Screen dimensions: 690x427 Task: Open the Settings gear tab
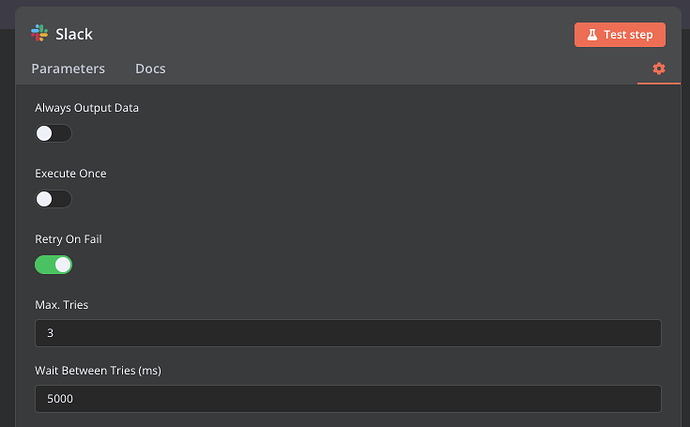tap(658, 68)
